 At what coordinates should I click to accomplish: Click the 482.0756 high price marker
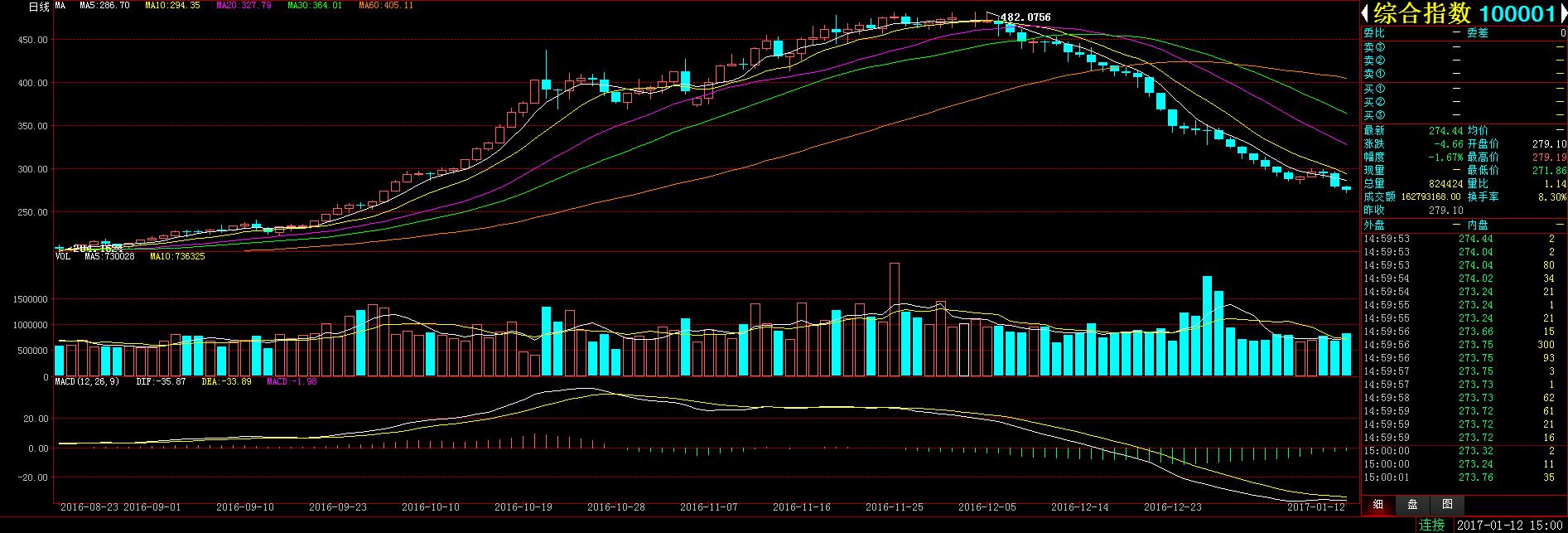1025,17
